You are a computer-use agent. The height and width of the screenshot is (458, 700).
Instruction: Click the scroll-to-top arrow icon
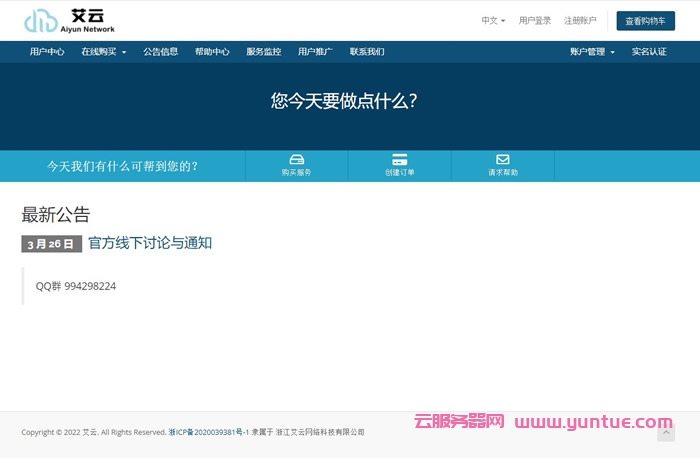click(666, 433)
